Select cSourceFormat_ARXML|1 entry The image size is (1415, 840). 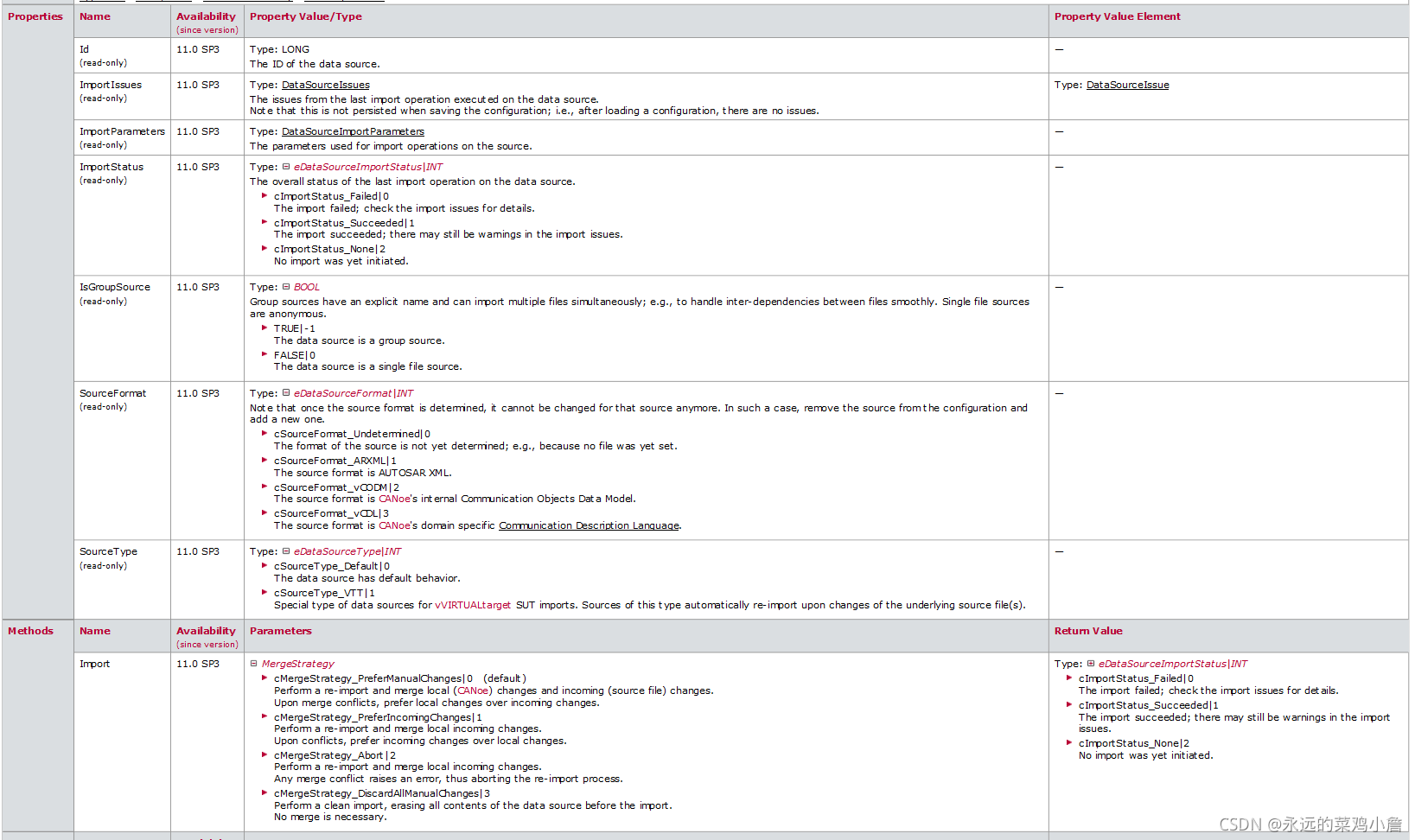click(x=335, y=461)
